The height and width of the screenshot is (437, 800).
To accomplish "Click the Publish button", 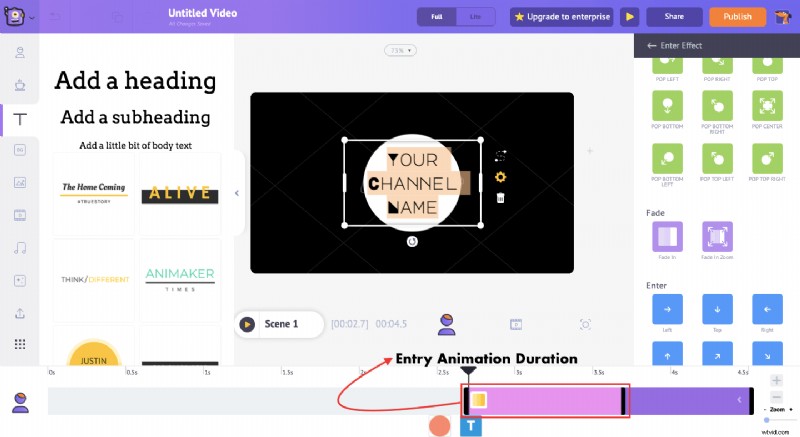I will tap(737, 17).
